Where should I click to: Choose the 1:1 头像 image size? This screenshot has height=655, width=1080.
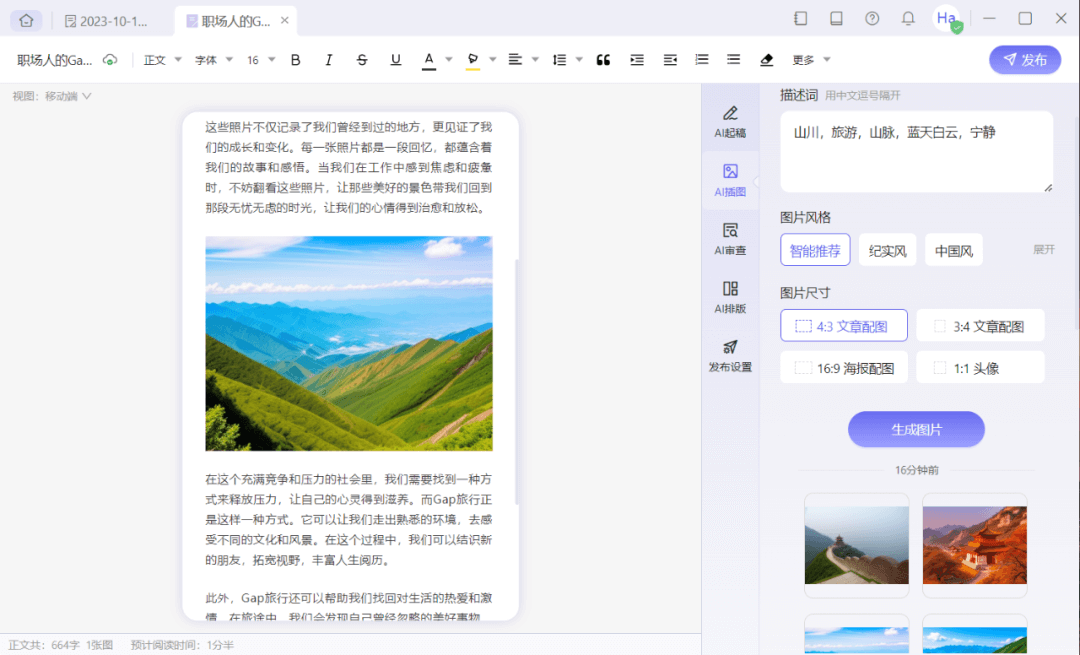click(x=981, y=366)
